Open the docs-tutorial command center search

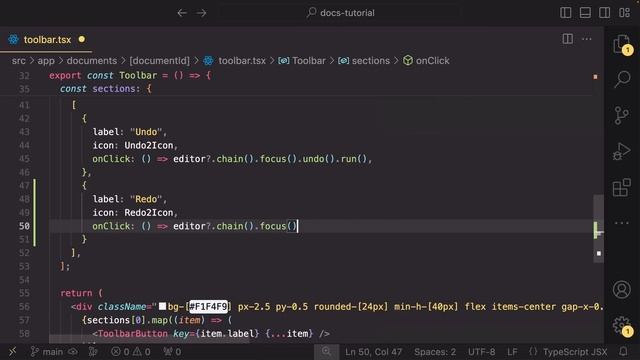(x=341, y=13)
